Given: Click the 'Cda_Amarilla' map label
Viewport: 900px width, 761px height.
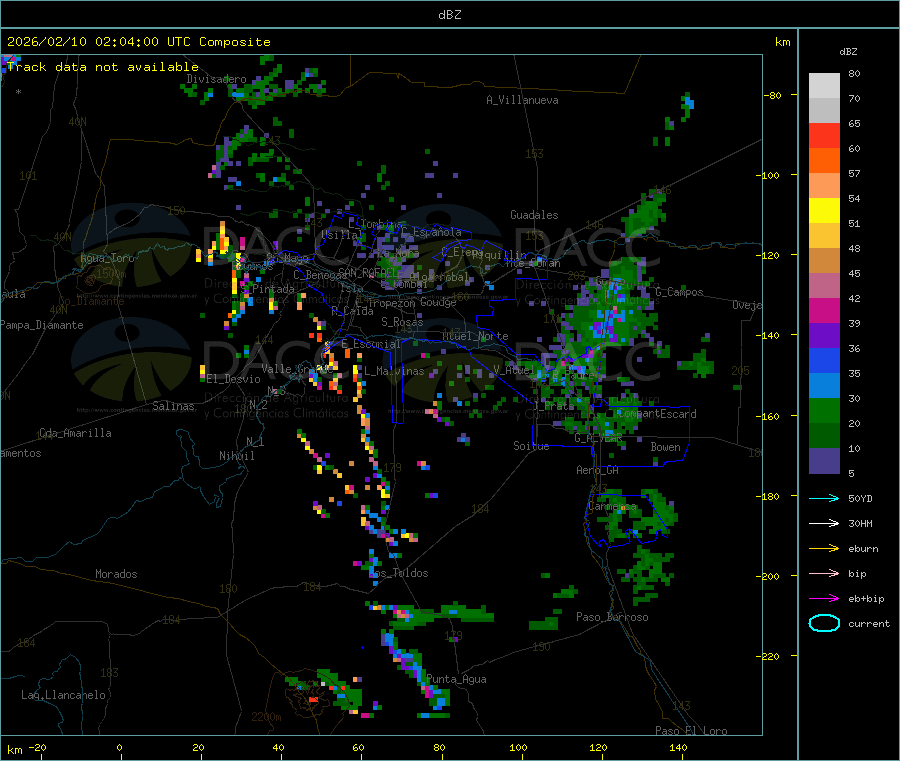Looking at the screenshot, I should coord(75,433).
